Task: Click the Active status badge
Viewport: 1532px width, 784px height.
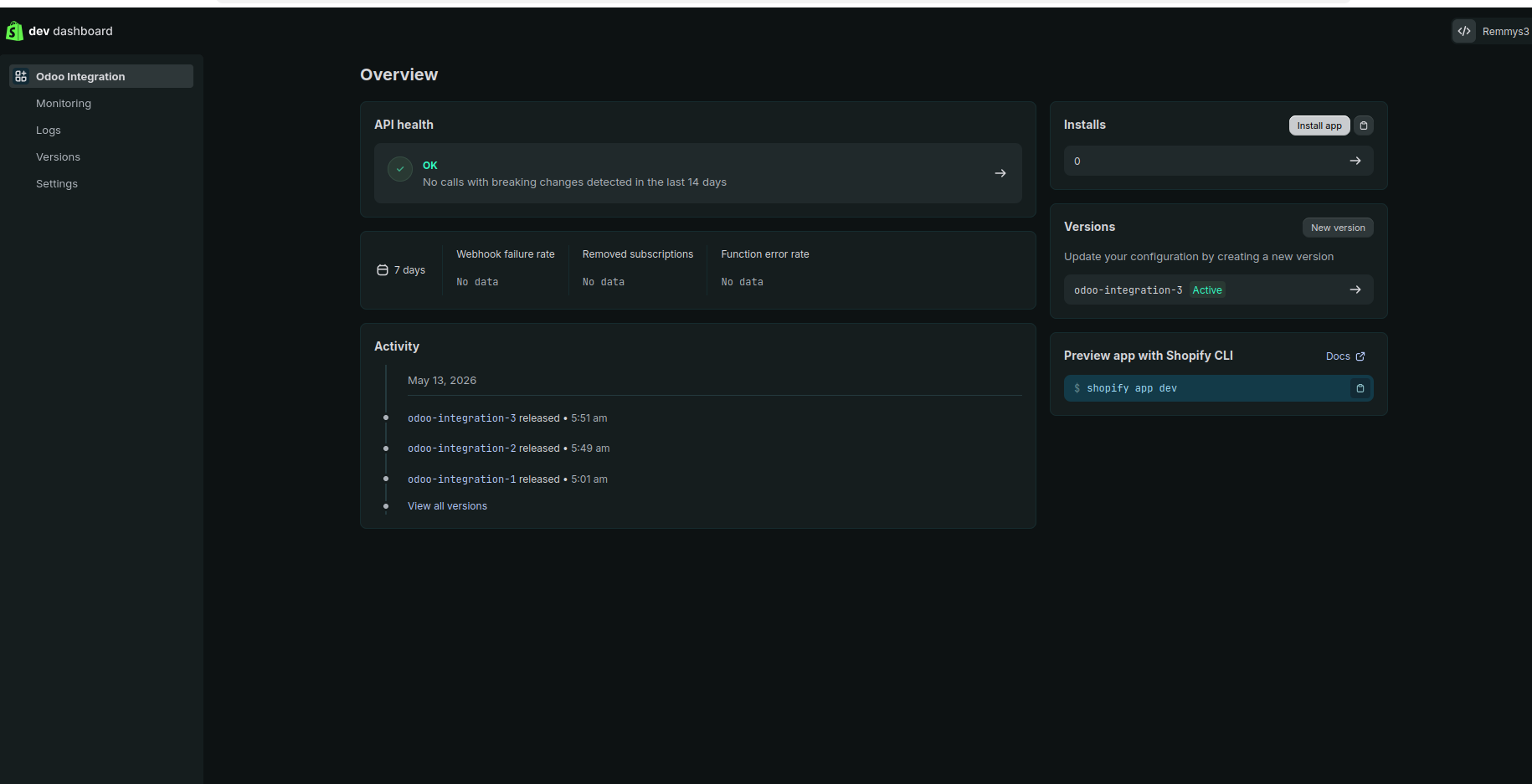Action: coord(1207,290)
